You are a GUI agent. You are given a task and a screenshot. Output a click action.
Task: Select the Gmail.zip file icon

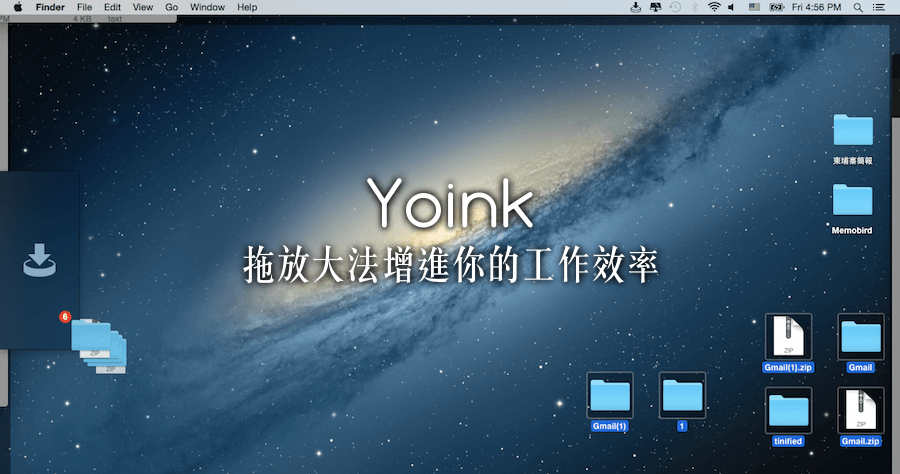[x=860, y=410]
